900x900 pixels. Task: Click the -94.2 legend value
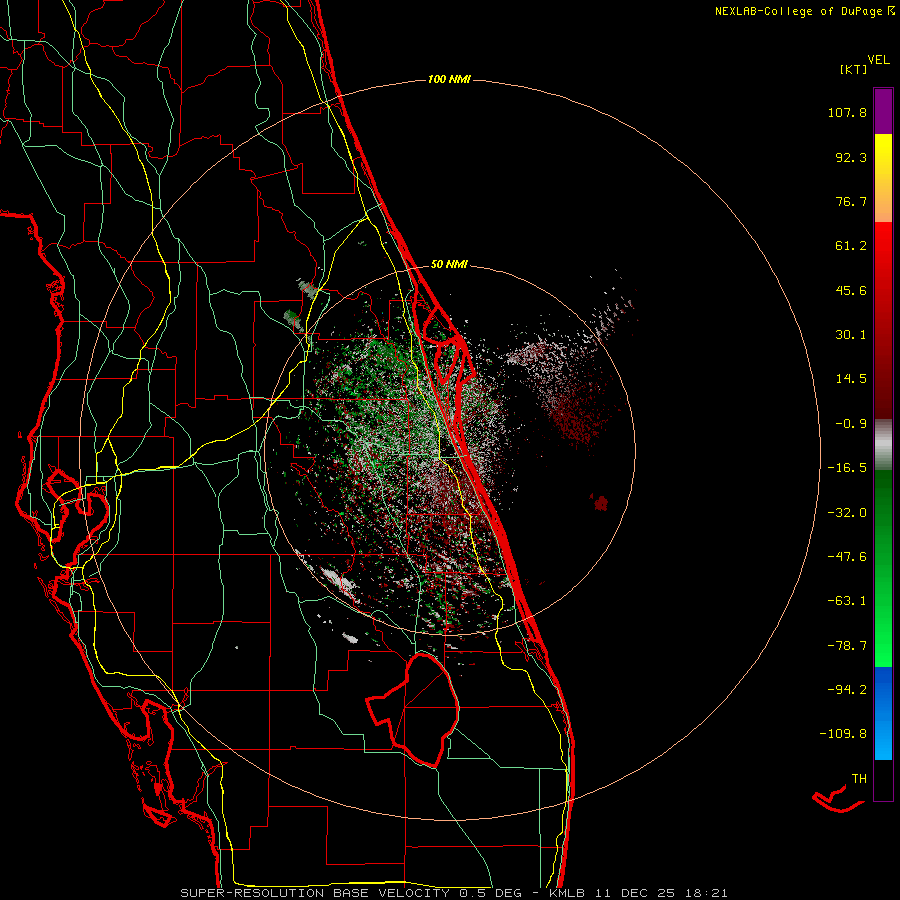pyautogui.click(x=847, y=689)
